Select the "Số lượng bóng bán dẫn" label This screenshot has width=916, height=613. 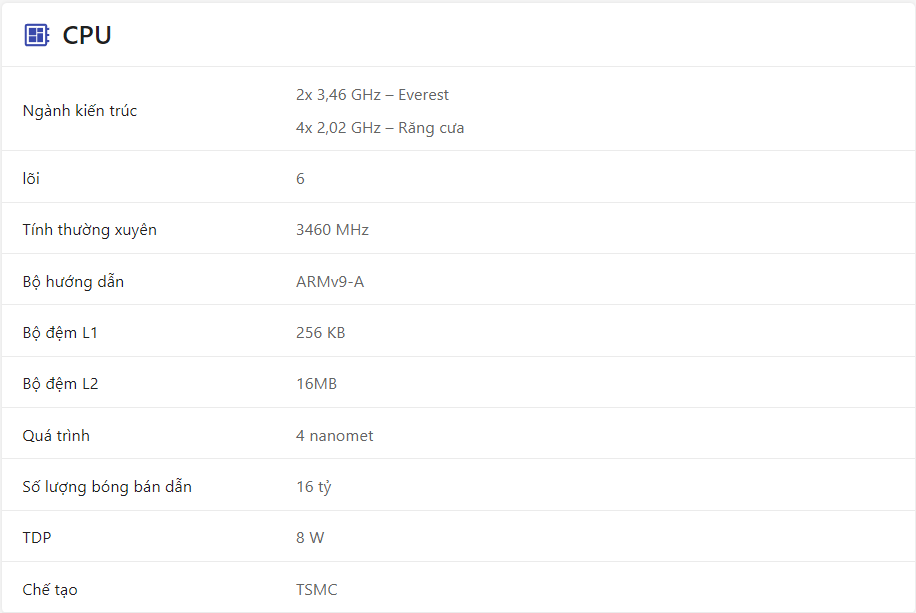[107, 487]
